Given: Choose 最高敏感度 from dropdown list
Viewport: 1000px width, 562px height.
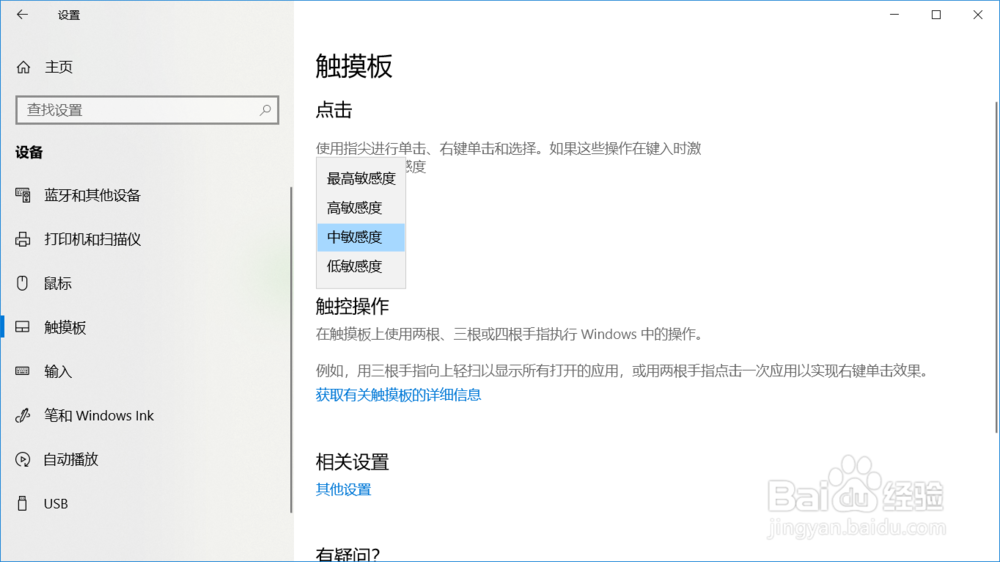Looking at the screenshot, I should [x=361, y=179].
